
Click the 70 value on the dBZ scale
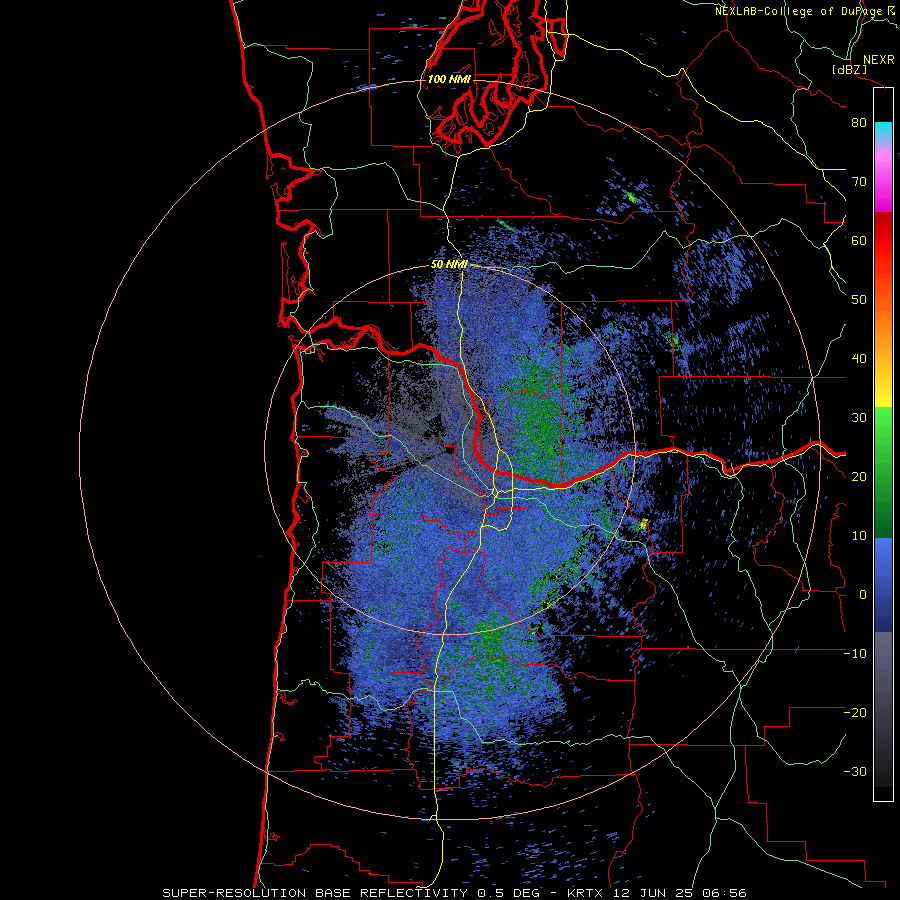859,182
